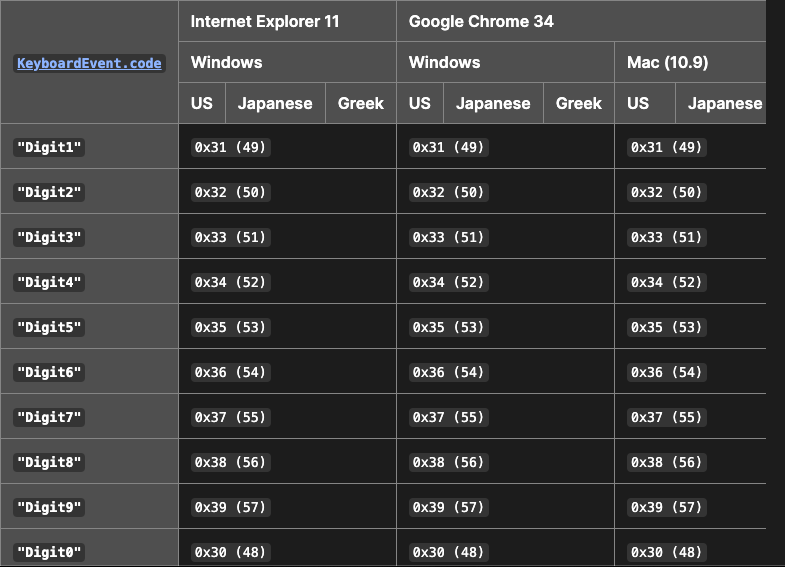785x567 pixels.
Task: Click 0x33 (51) in Chrome Windows column
Action: pyautogui.click(x=449, y=238)
